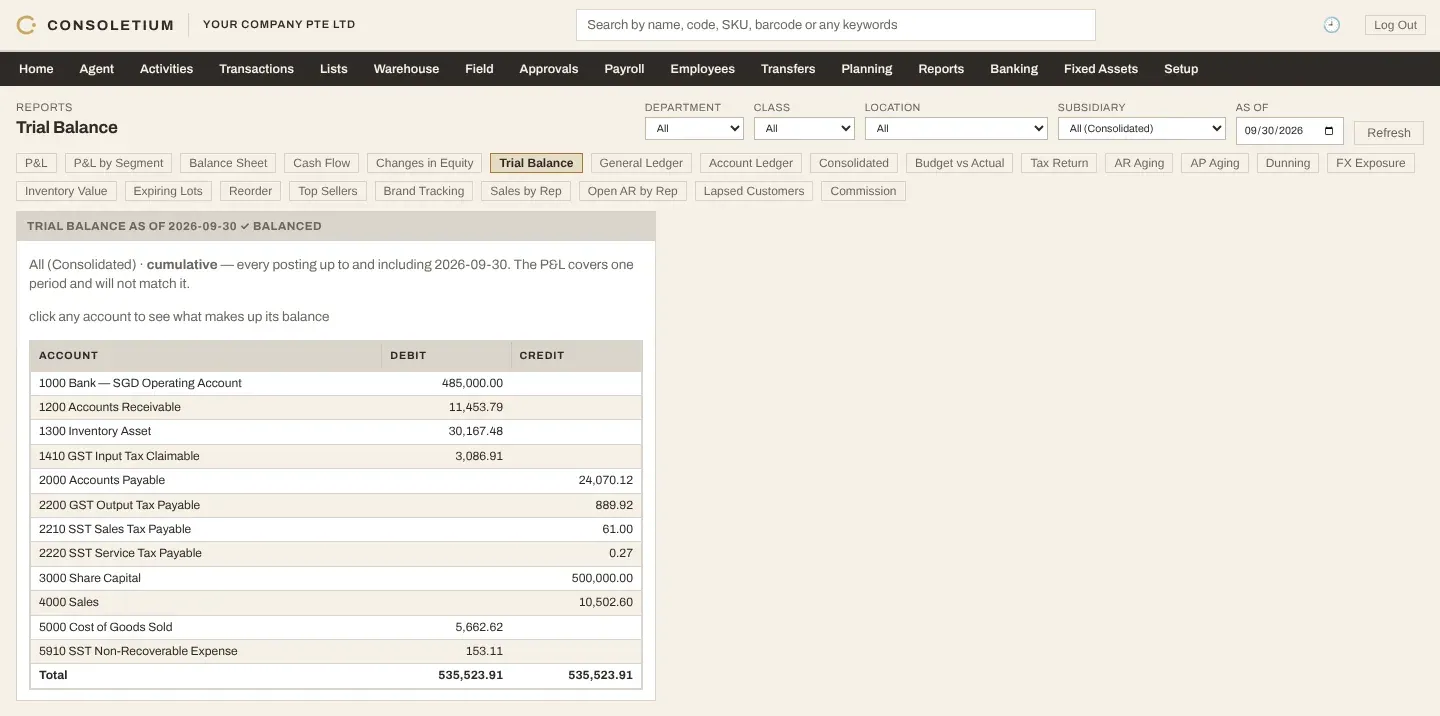Open the Home menu
The height and width of the screenshot is (716, 1440).
(x=36, y=69)
